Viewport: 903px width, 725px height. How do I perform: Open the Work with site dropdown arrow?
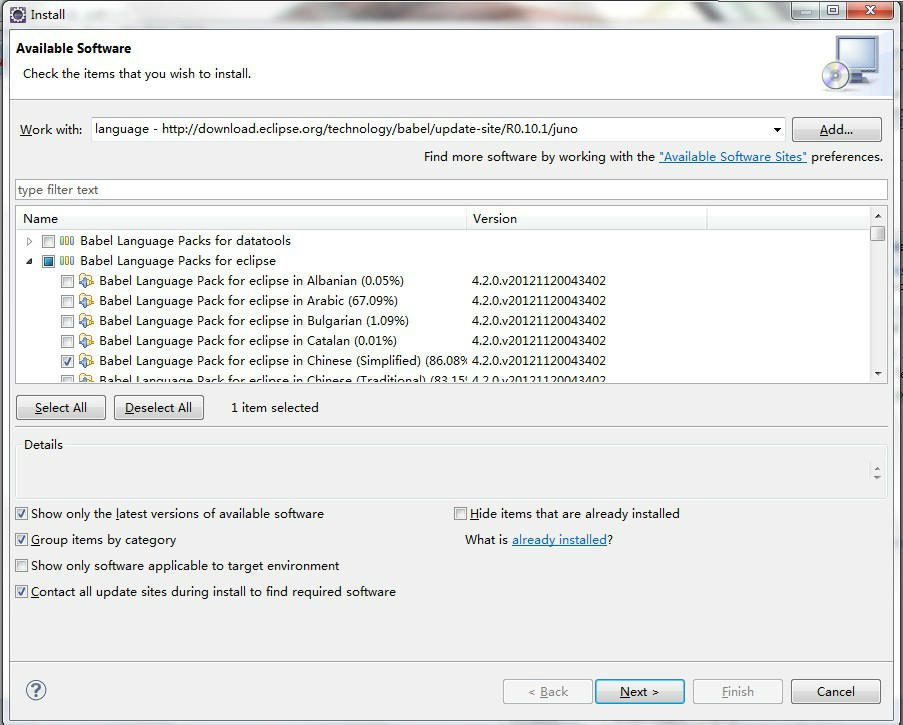click(777, 130)
